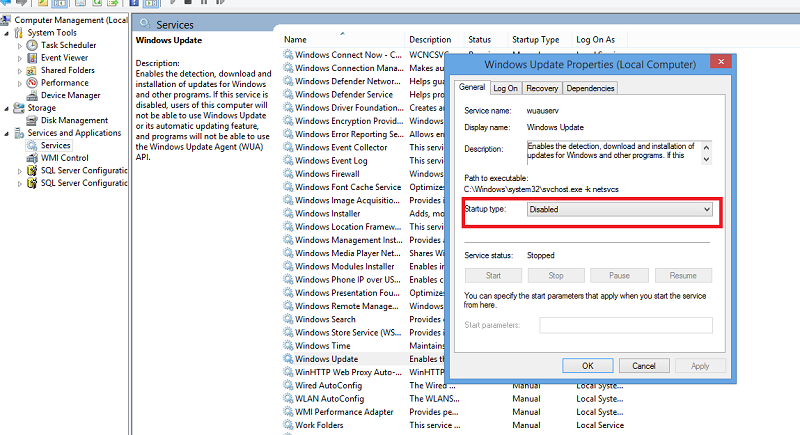This screenshot has width=800, height=435.
Task: Select the Disk Management icon in tree
Action: (x=32, y=120)
